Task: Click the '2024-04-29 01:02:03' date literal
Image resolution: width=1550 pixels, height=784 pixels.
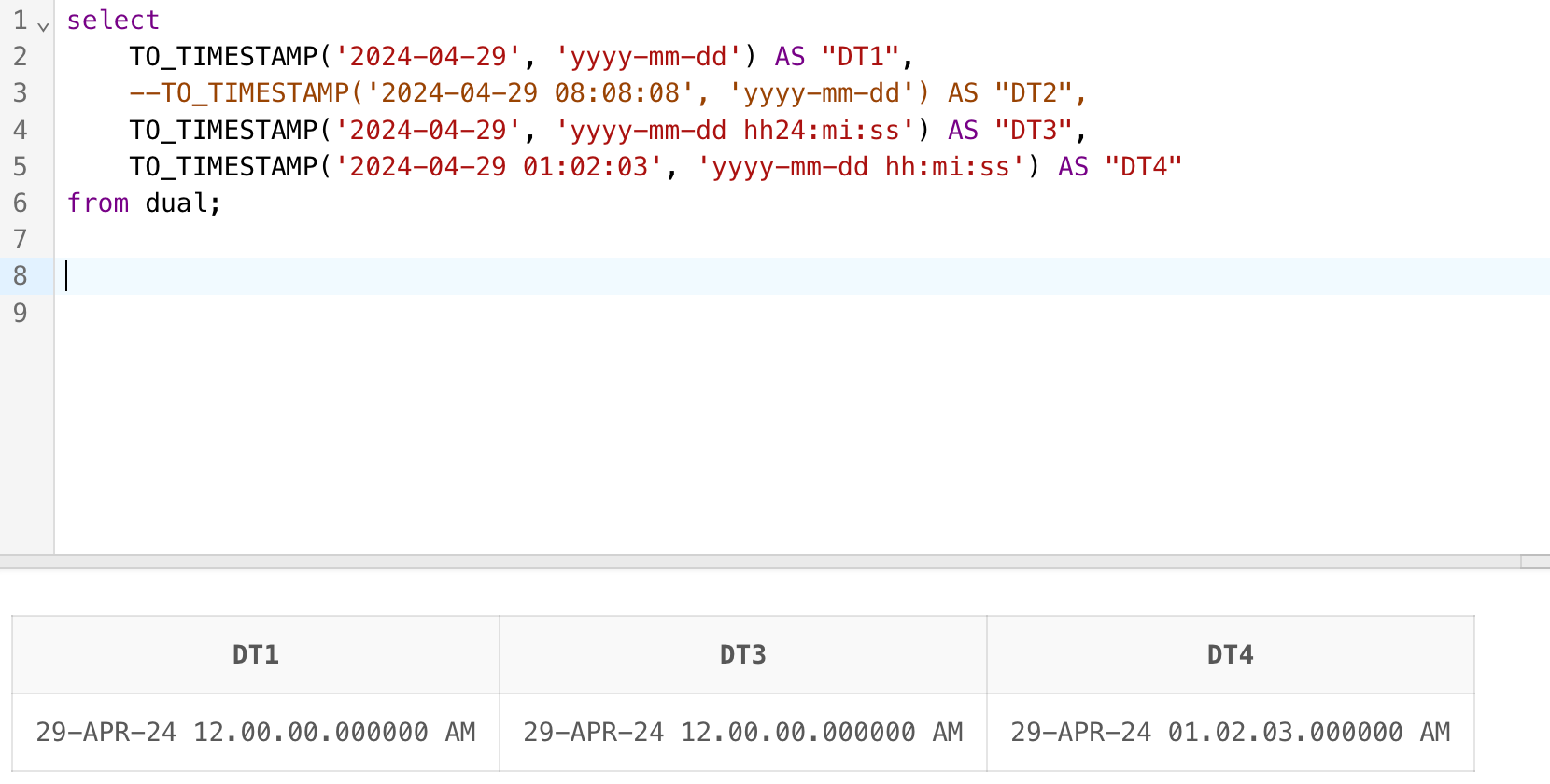Action: (x=498, y=166)
